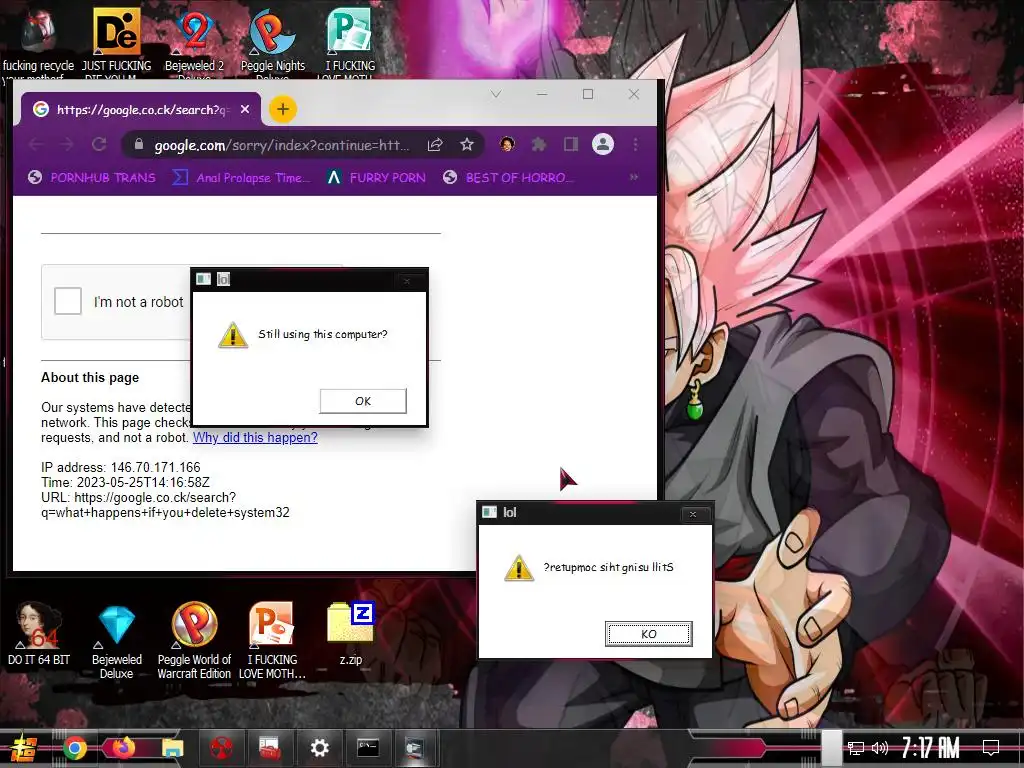Open volume control in the system tray

click(x=880, y=748)
